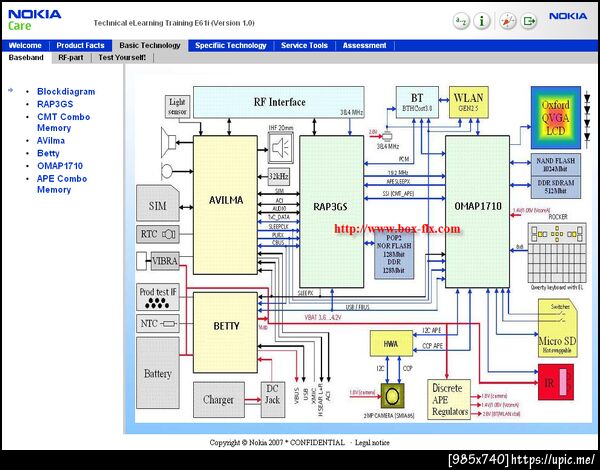Go to the Service Tools tab
Screen dimensions: 600x470
304,46
